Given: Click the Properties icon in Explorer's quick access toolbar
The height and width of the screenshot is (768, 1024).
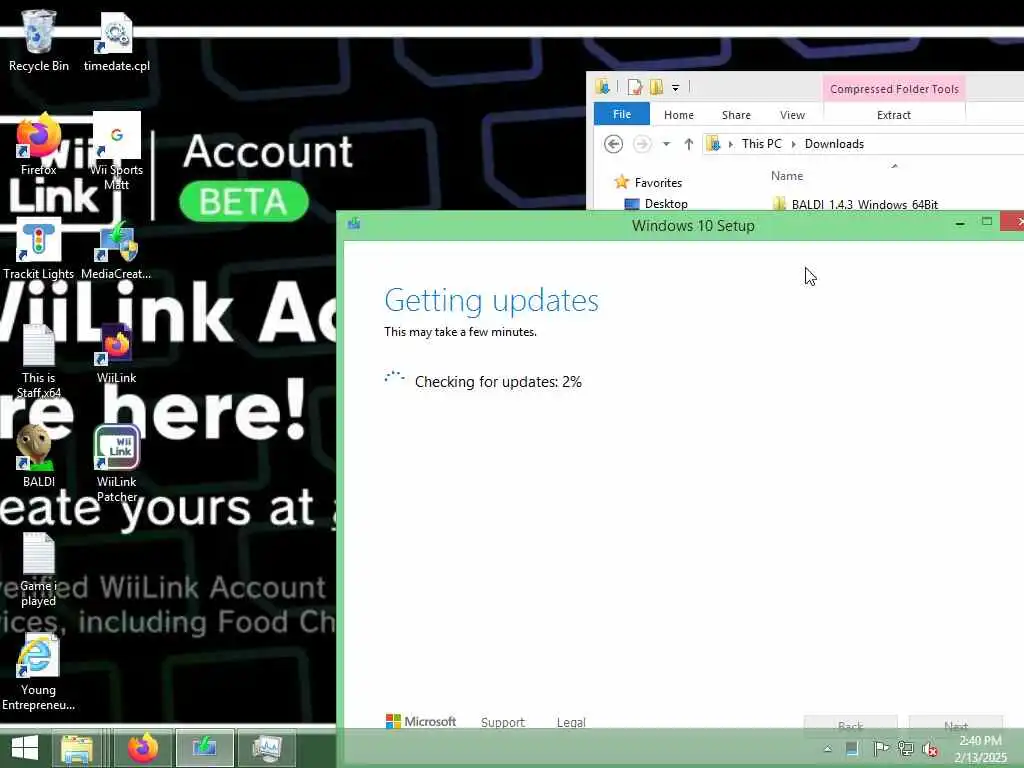Looking at the screenshot, I should (635, 87).
